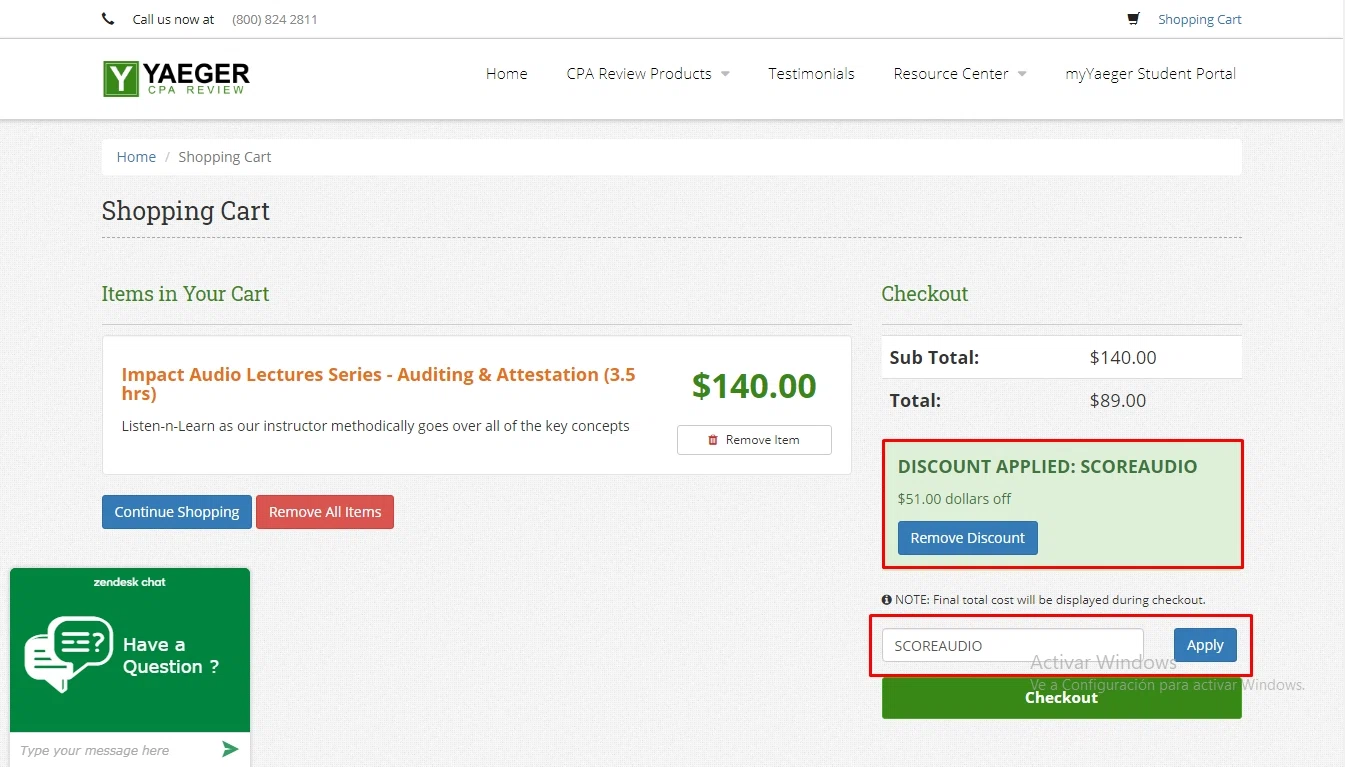Go to the Testimonials page
Image resolution: width=1345 pixels, height=767 pixels.
811,73
